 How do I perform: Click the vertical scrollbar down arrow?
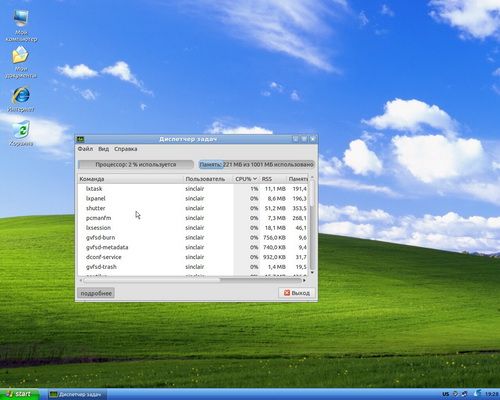(312, 272)
